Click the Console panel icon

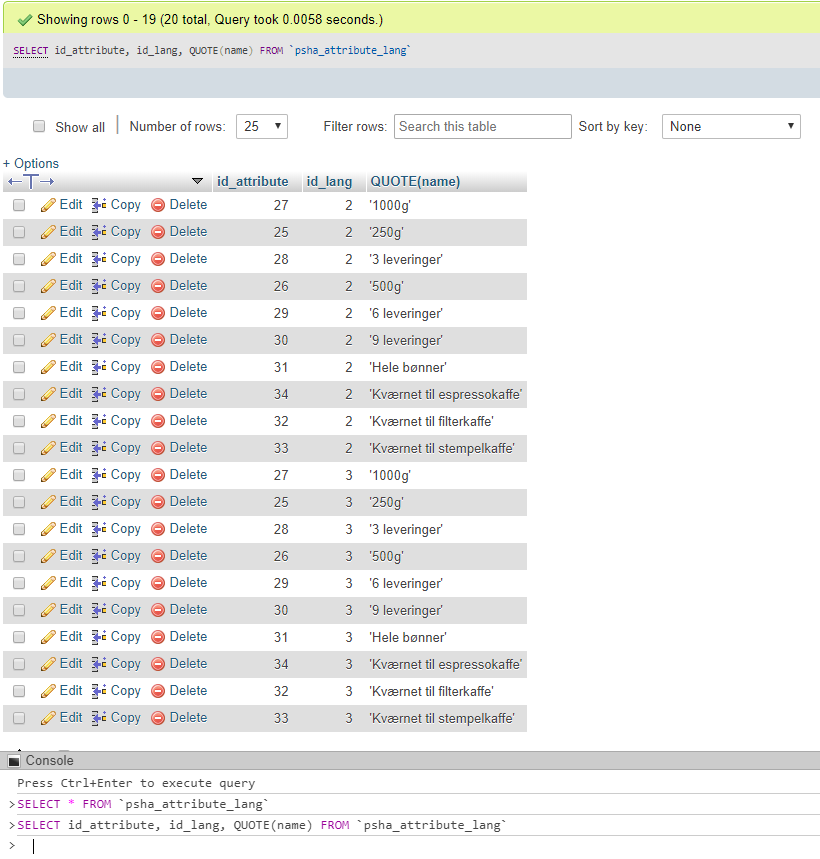(x=14, y=761)
